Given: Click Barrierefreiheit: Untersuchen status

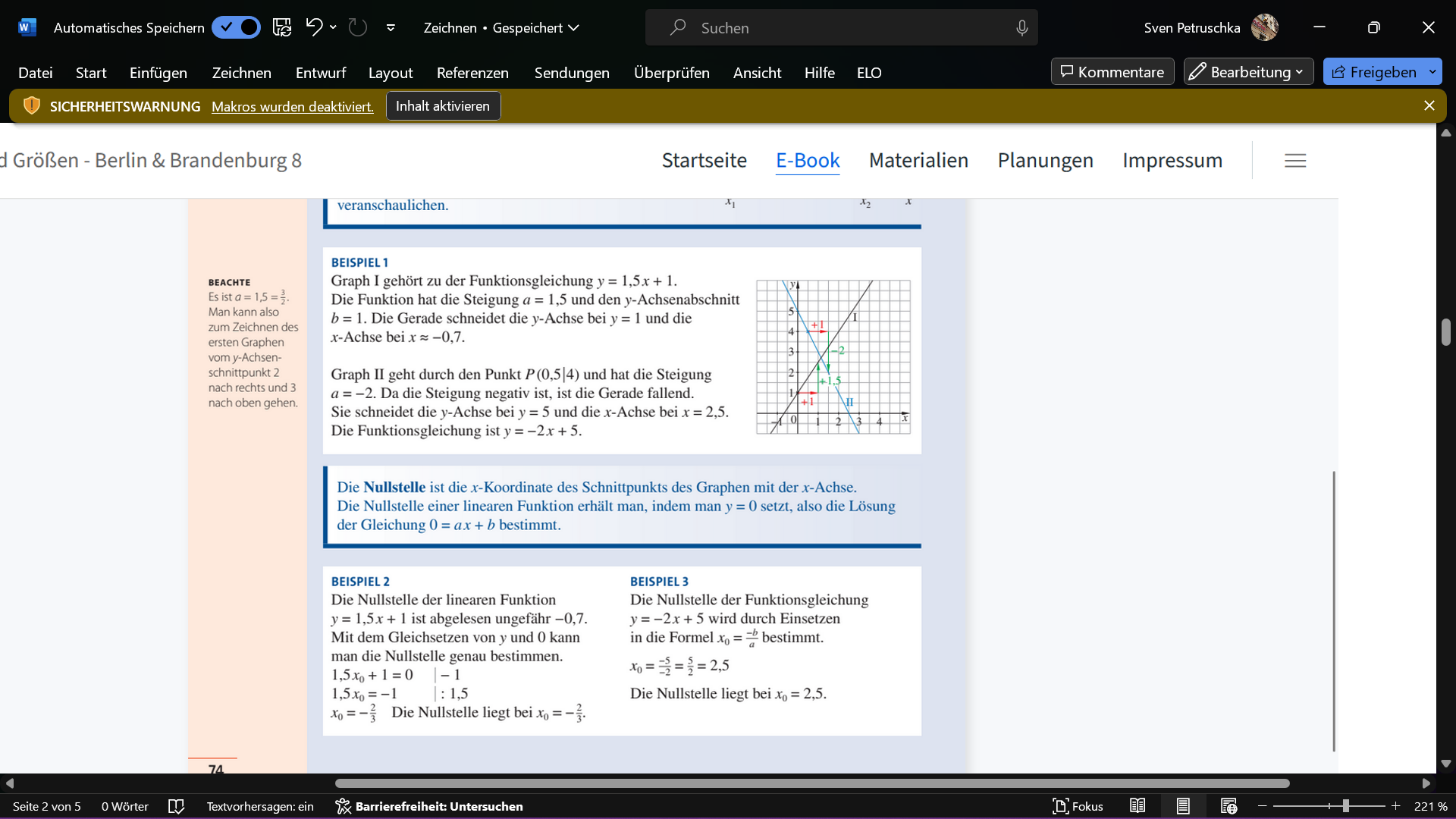Looking at the screenshot, I should pos(429,806).
